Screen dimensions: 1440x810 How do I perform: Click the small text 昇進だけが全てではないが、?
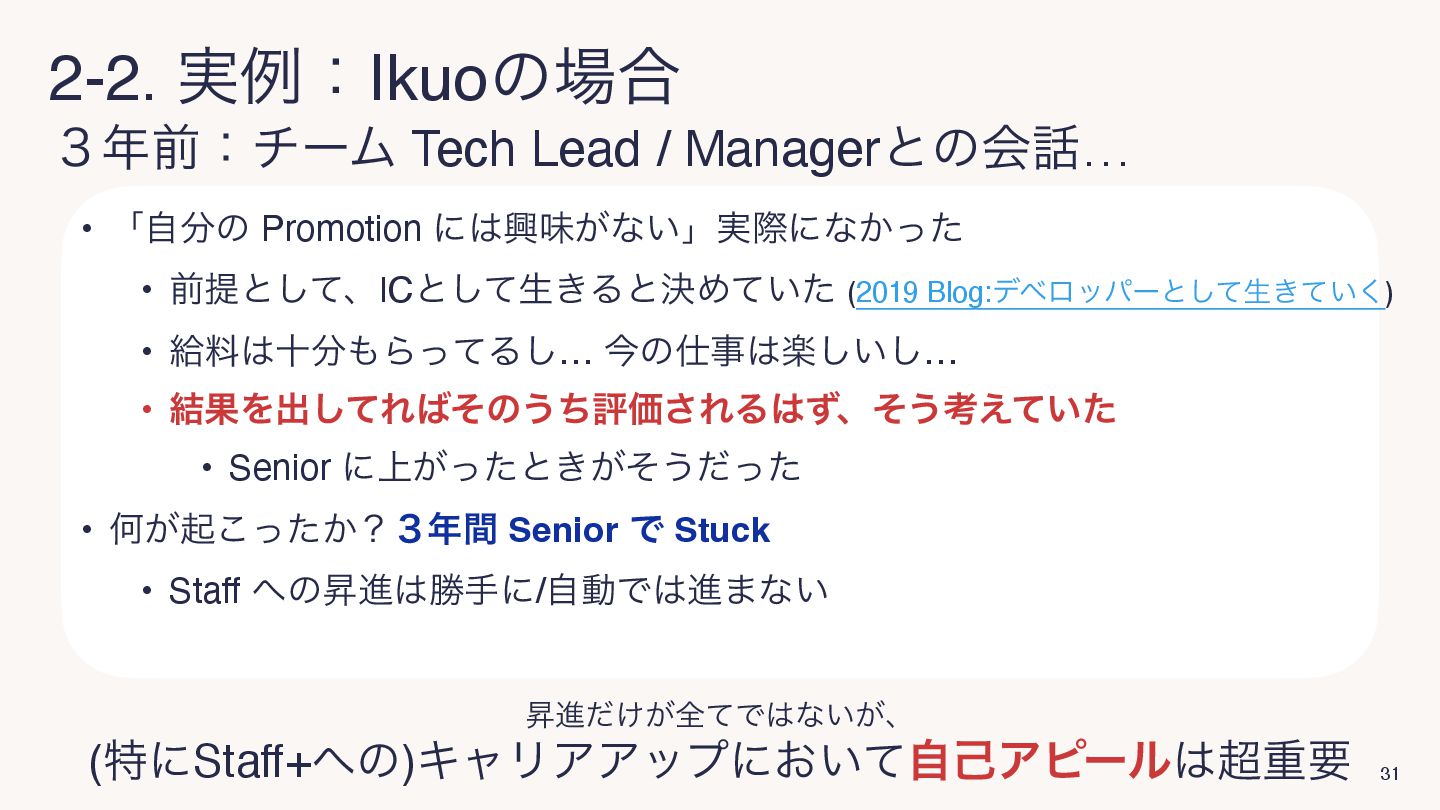click(x=718, y=714)
